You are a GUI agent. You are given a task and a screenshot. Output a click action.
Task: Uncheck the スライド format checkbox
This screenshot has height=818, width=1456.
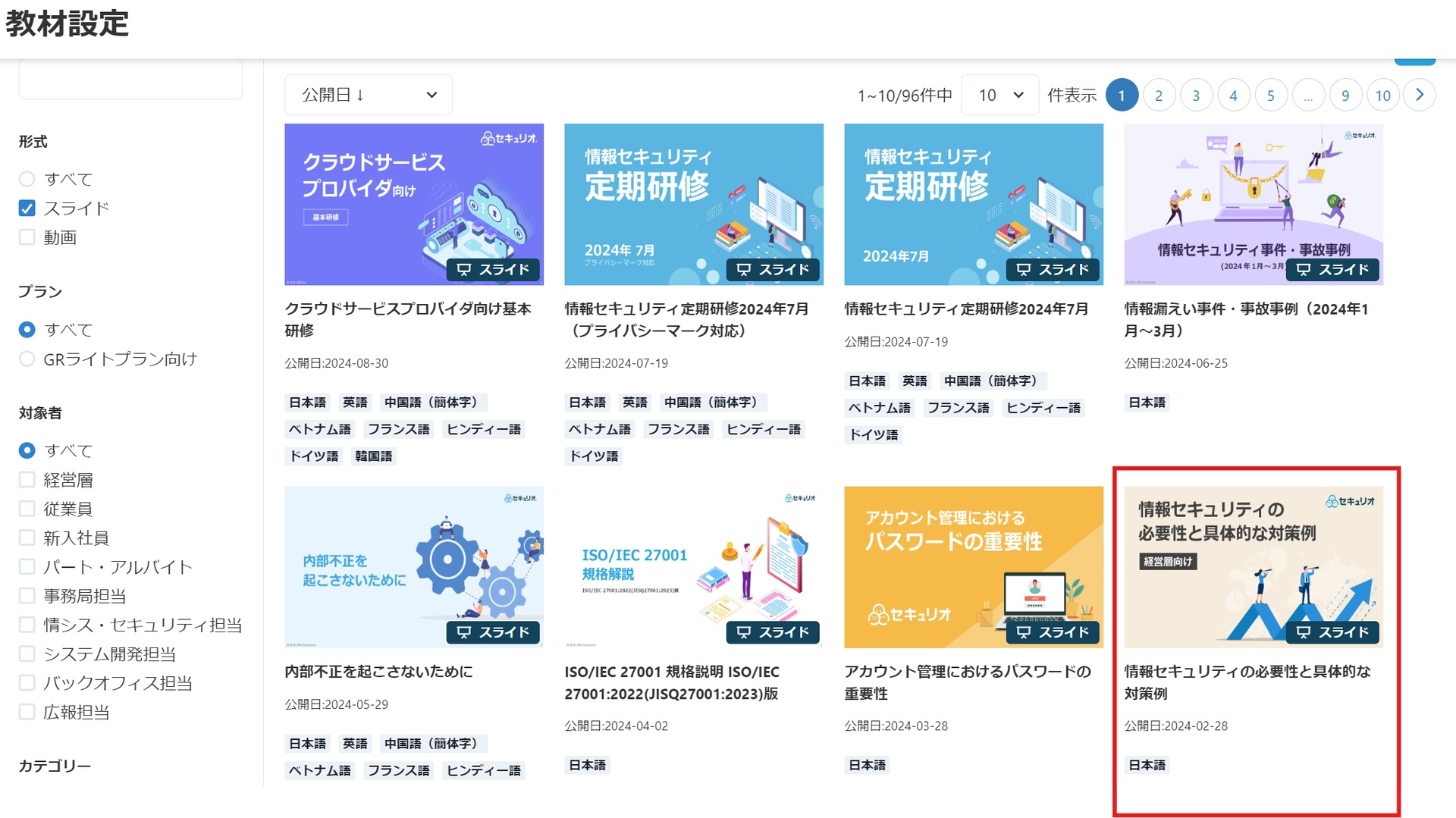pyautogui.click(x=27, y=208)
